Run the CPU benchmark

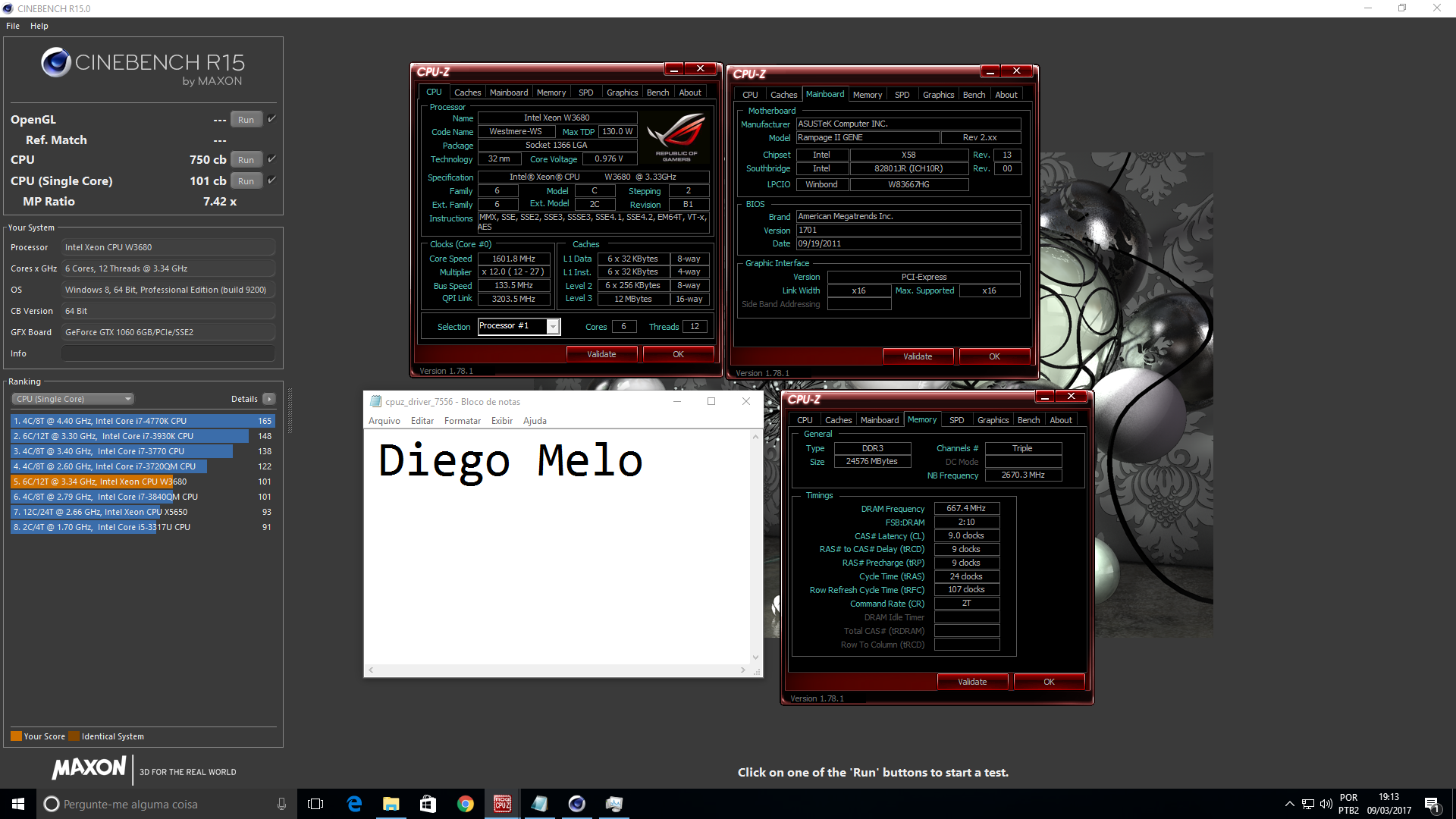[x=246, y=160]
